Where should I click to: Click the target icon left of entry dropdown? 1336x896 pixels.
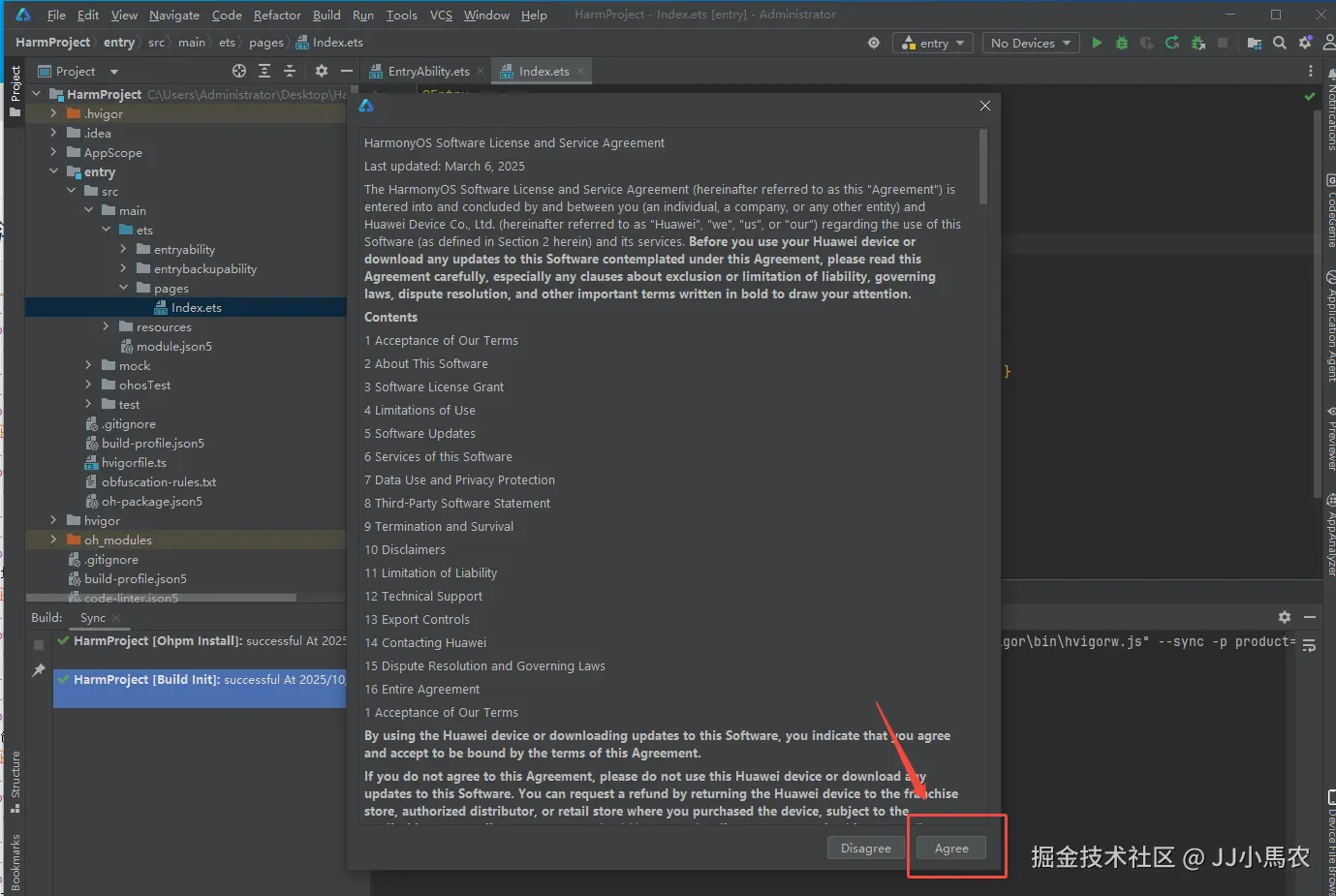874,43
